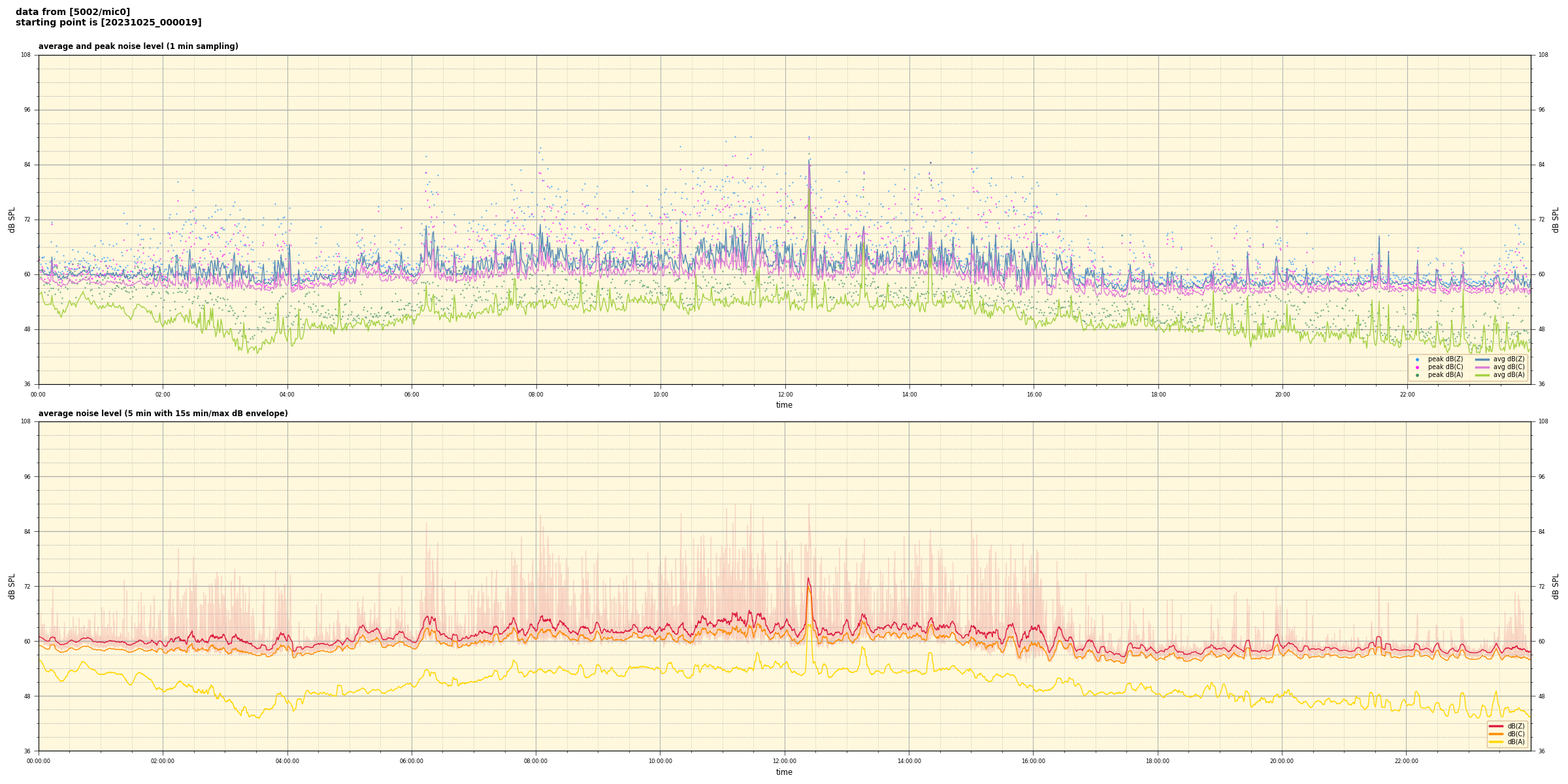Click the upper chart 'time' axis label
Viewport: 1568px width, 784px height.
(x=784, y=405)
